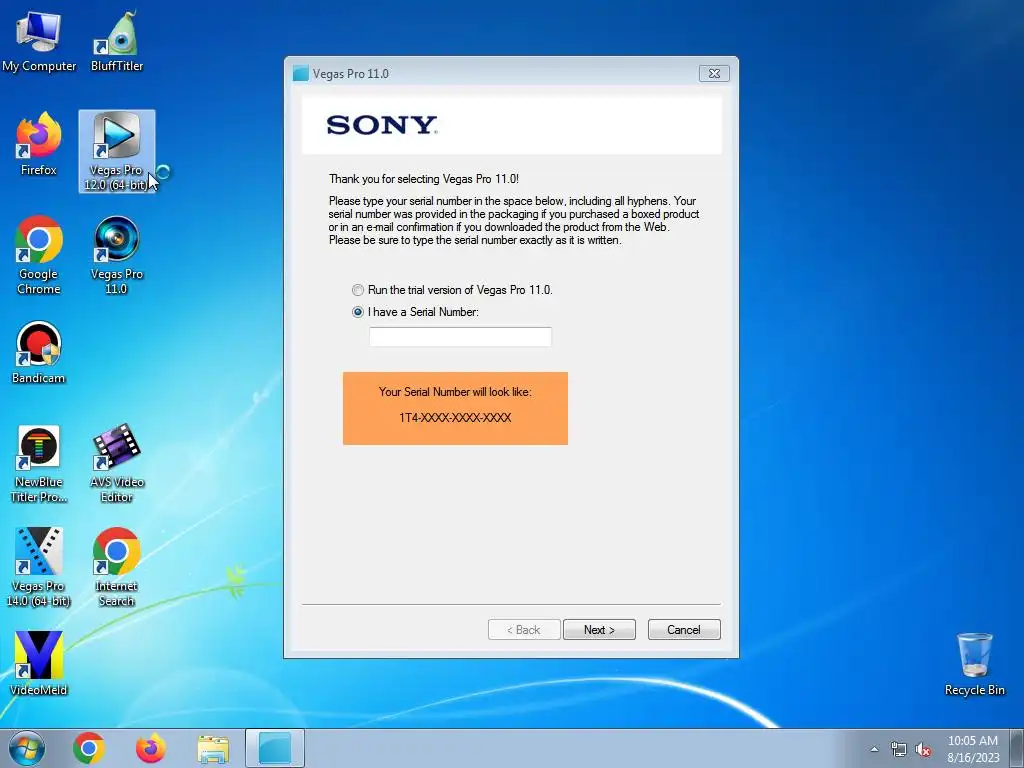Open NewBlue Titler Pro desktop shortcut

pos(39,464)
